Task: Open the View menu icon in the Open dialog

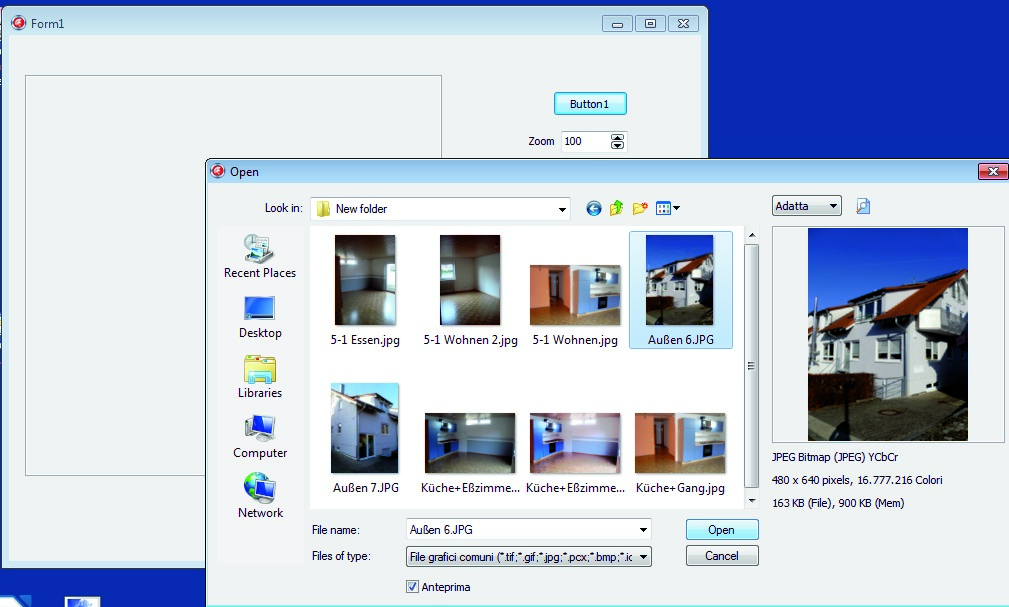Action: point(667,208)
